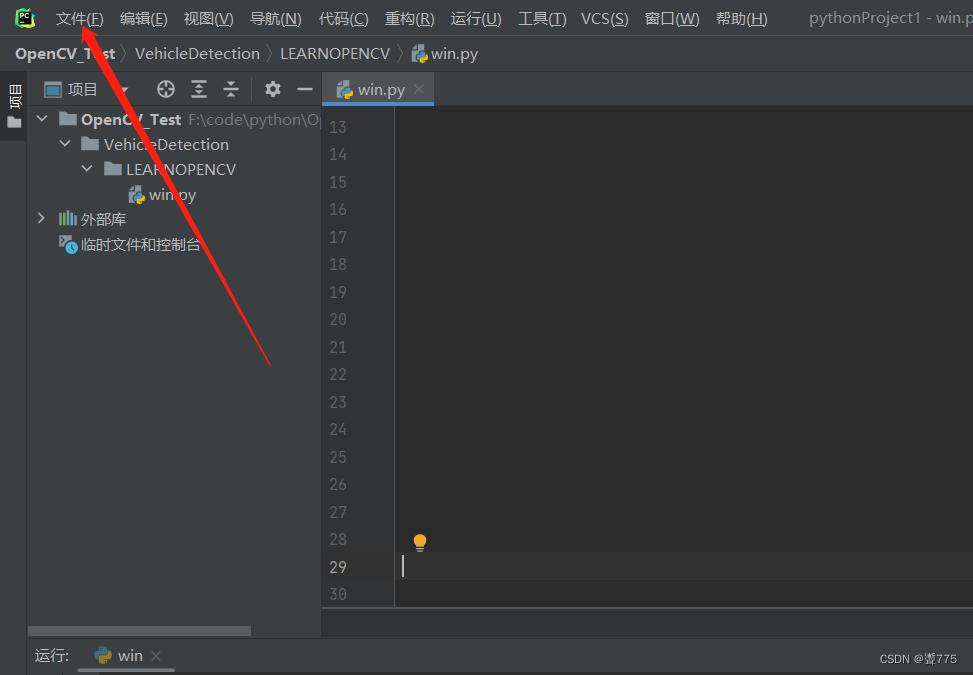
Task: Click line number 13 in gutter
Action: tap(338, 127)
